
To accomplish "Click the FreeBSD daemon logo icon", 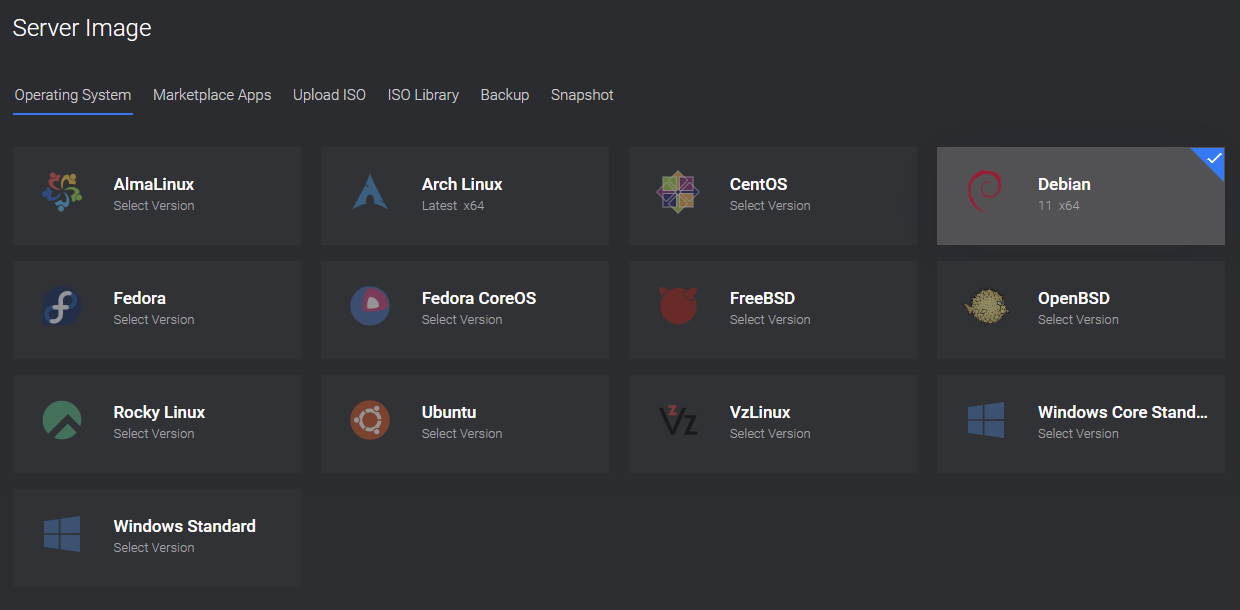I will [678, 306].
